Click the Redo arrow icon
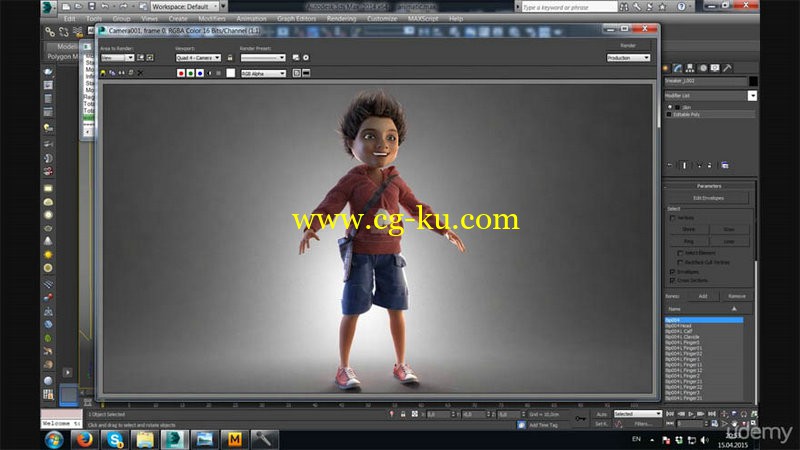 [x=123, y=7]
